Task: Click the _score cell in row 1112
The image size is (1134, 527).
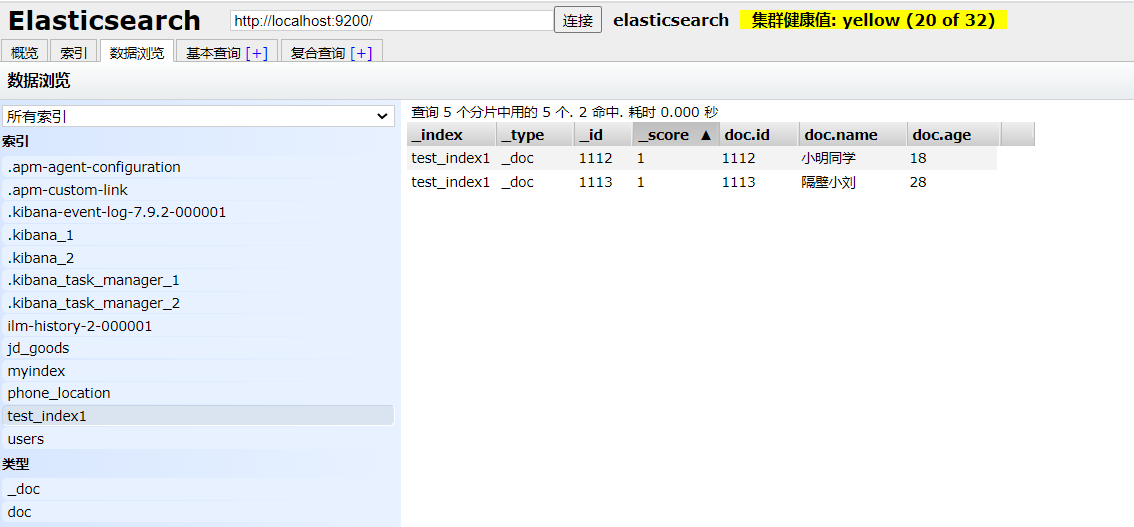Action: pyautogui.click(x=641, y=158)
